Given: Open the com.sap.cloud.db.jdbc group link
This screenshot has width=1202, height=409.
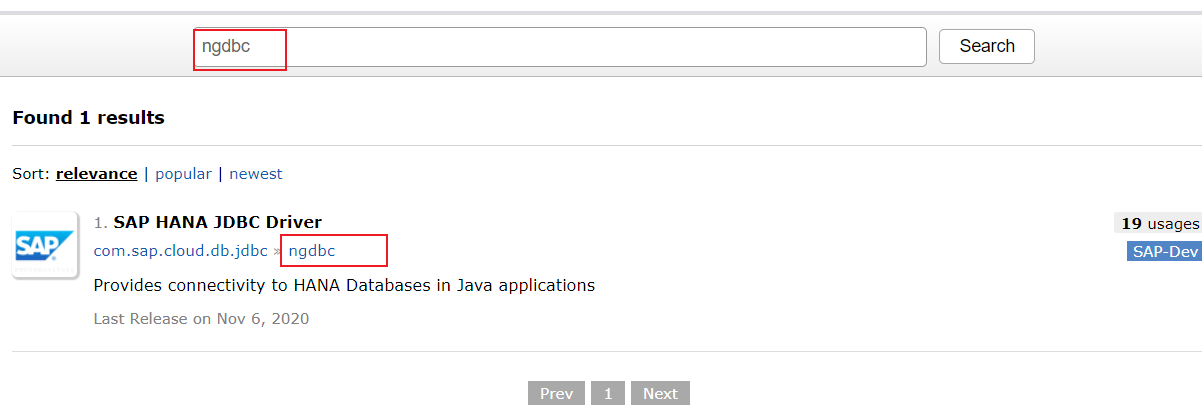Looking at the screenshot, I should [x=180, y=251].
